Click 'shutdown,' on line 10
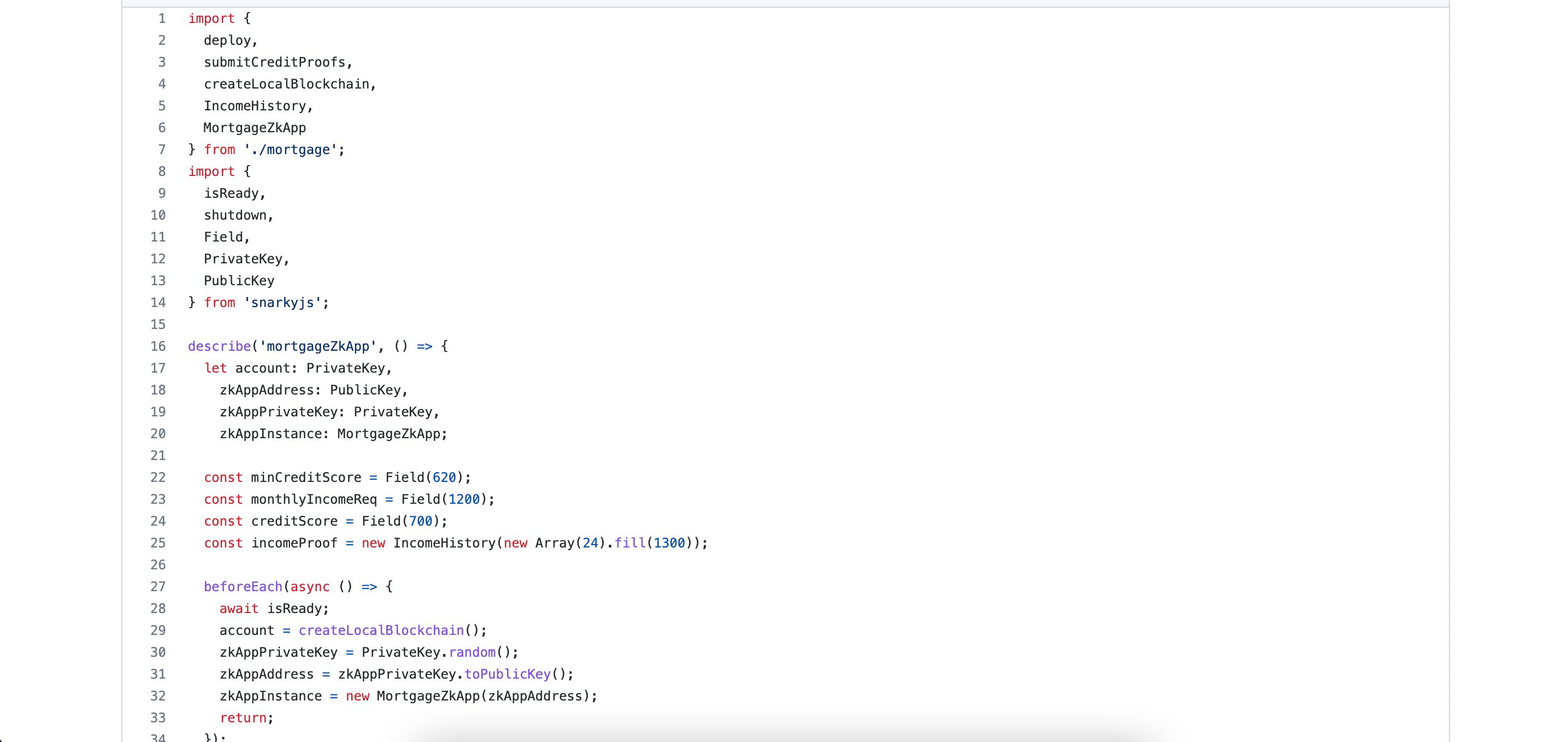Screen dimensions: 1568x742 point(239,215)
